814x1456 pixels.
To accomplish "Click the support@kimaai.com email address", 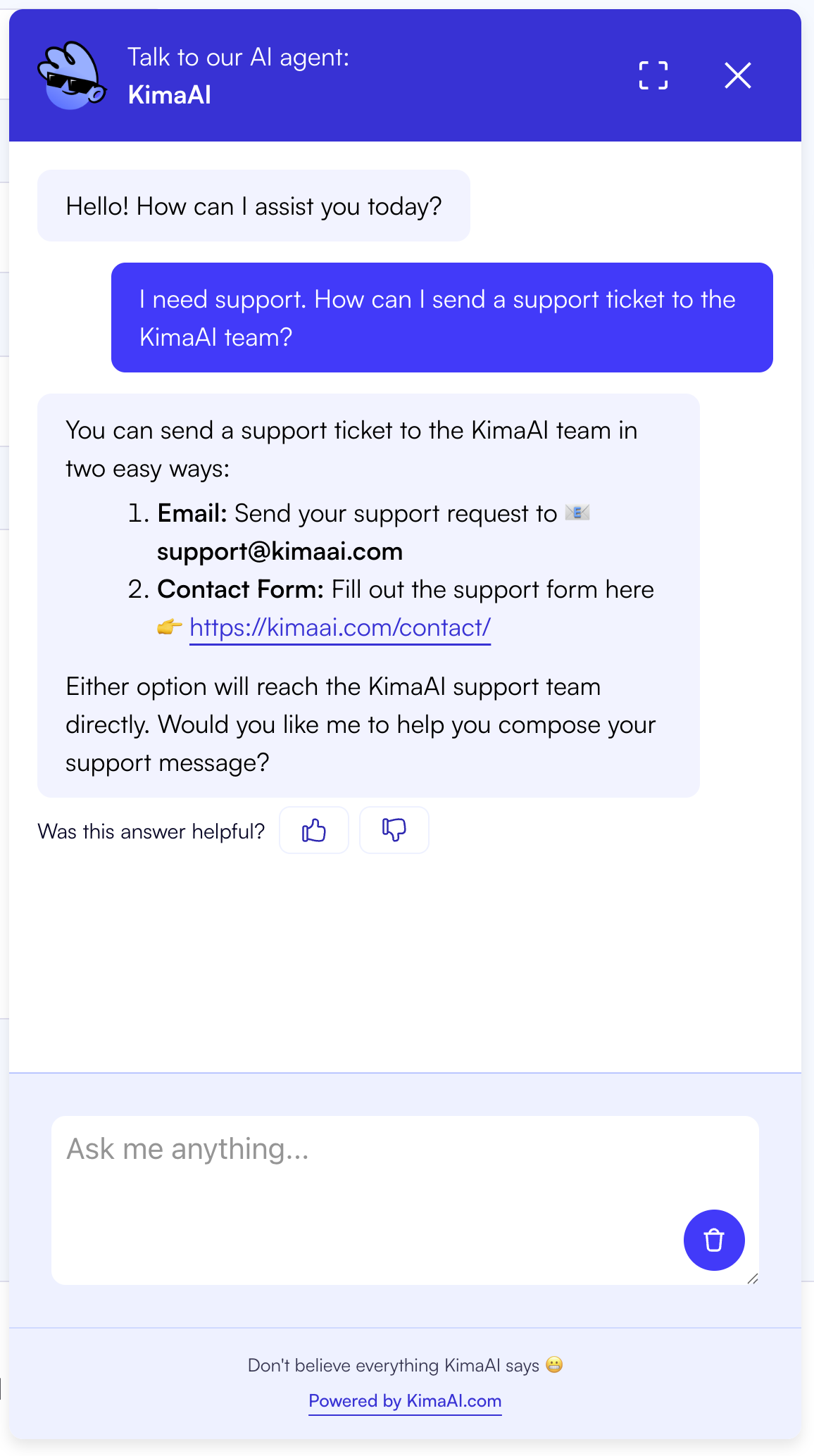I will coord(280,551).
